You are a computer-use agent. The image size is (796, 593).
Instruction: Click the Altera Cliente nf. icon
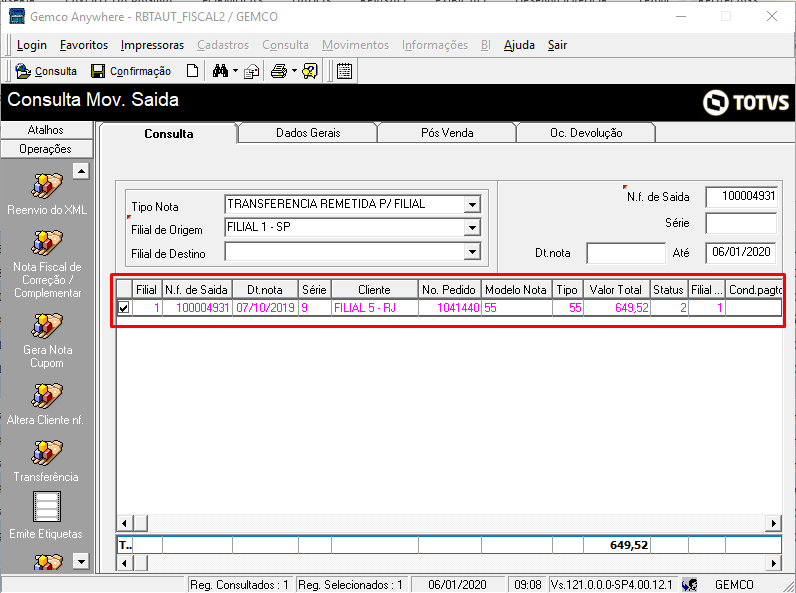[x=47, y=397]
